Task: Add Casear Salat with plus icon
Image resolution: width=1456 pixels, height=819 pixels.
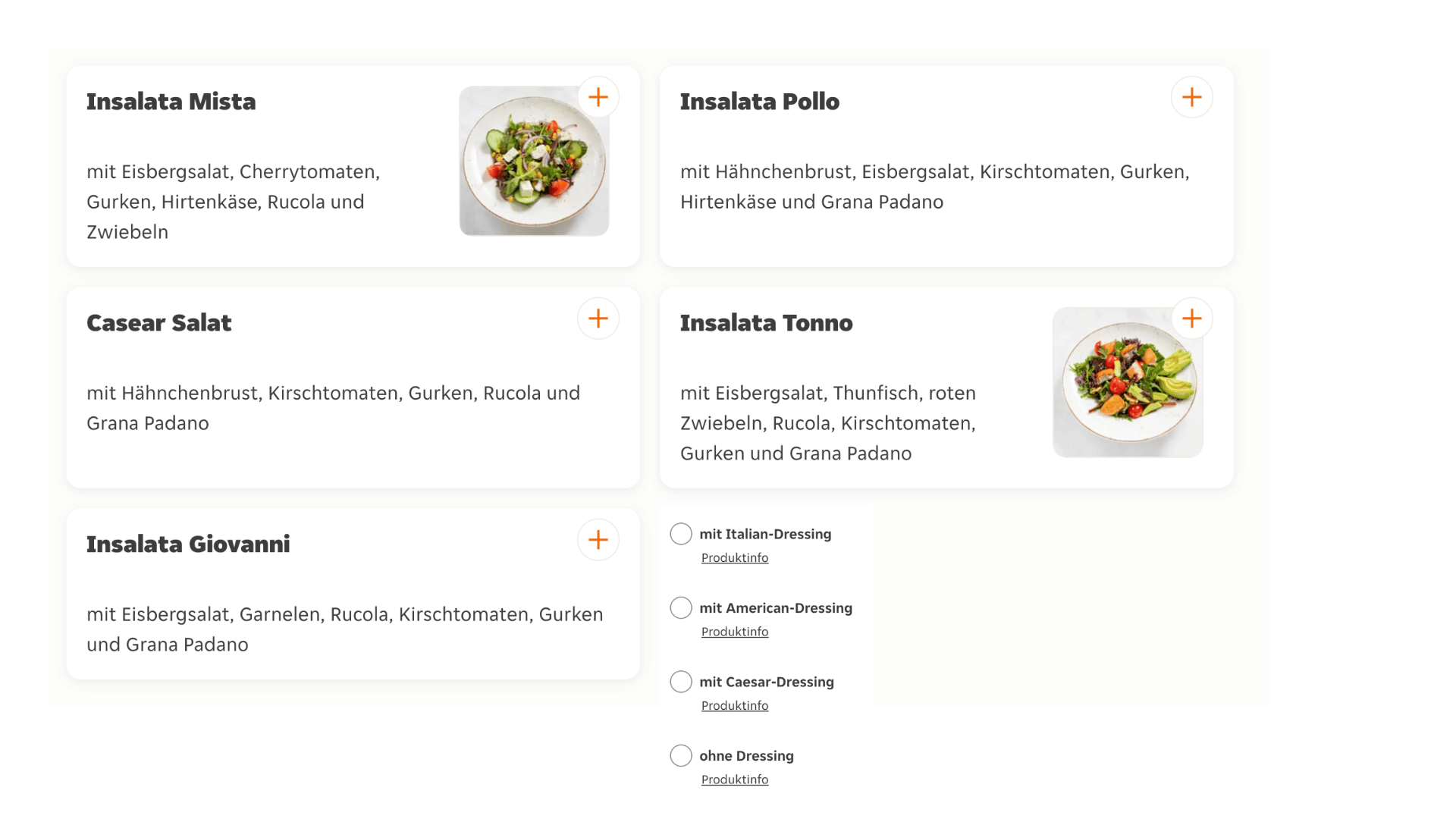Action: (x=598, y=318)
